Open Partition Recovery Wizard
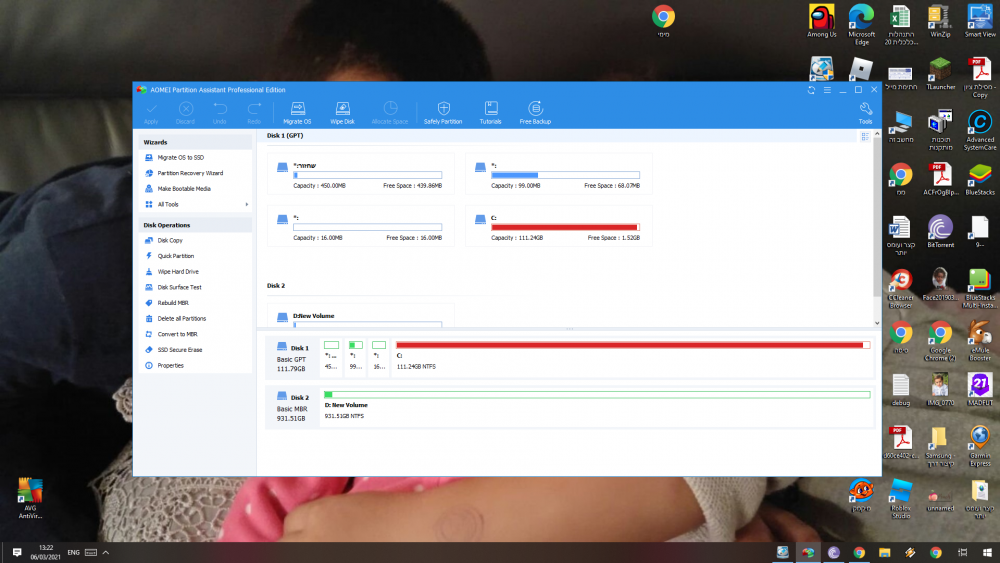This screenshot has height=563, width=1000. 190,173
